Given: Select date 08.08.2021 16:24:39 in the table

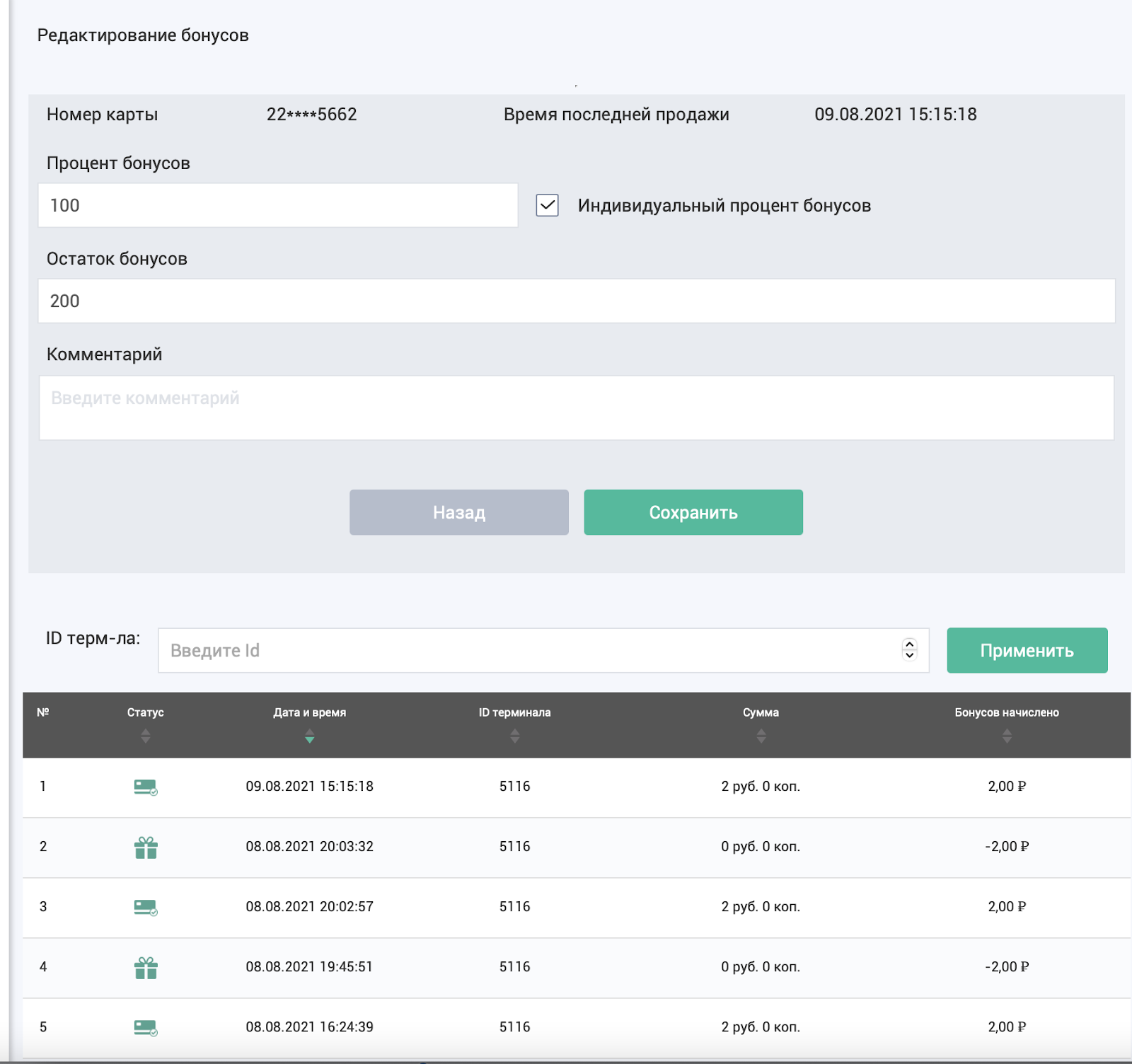Looking at the screenshot, I should click(310, 1027).
